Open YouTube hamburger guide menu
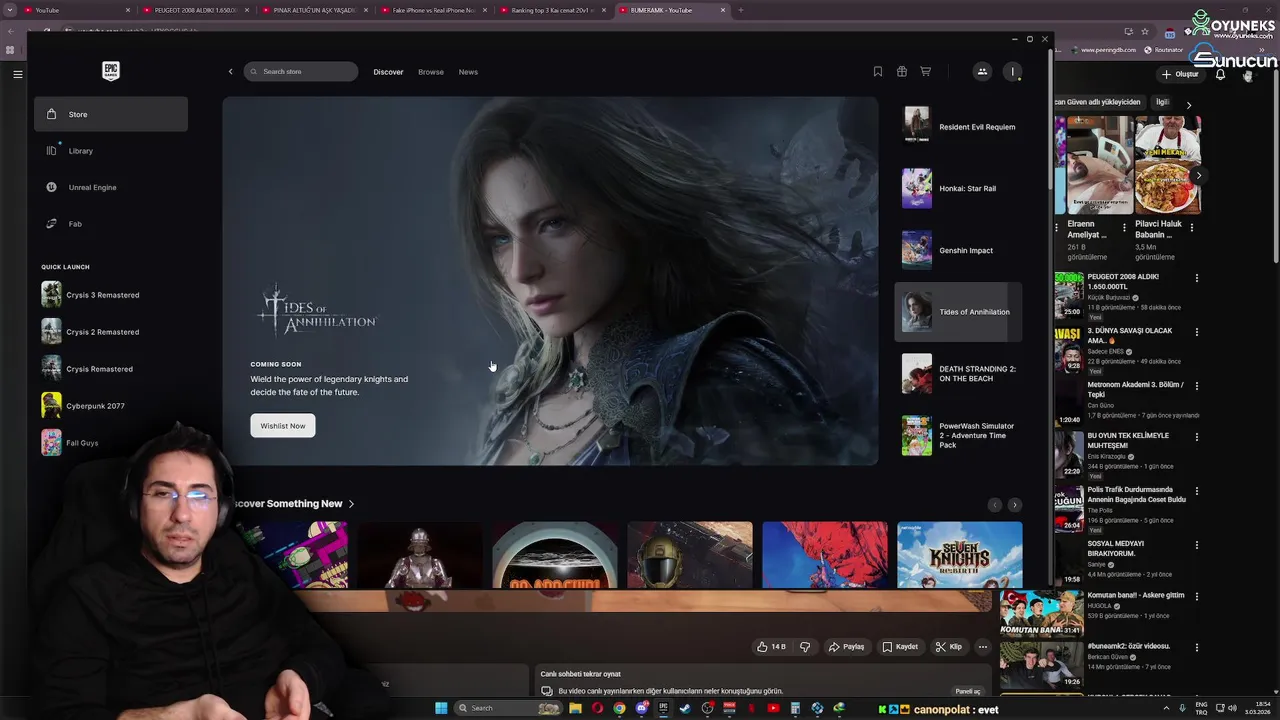Image resolution: width=1280 pixels, height=720 pixels. [17, 74]
